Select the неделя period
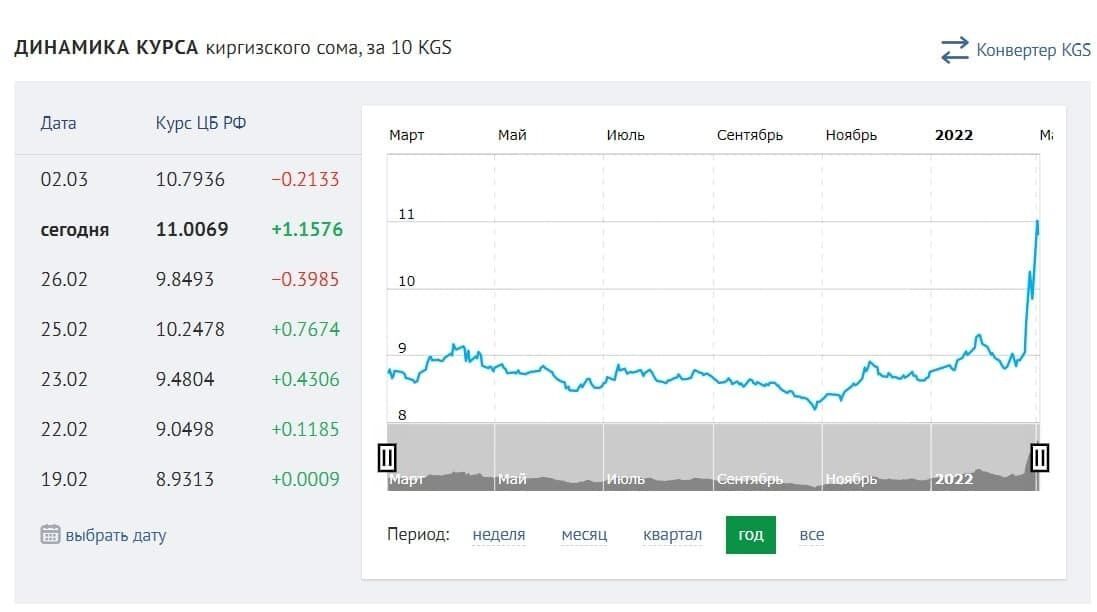 [499, 535]
